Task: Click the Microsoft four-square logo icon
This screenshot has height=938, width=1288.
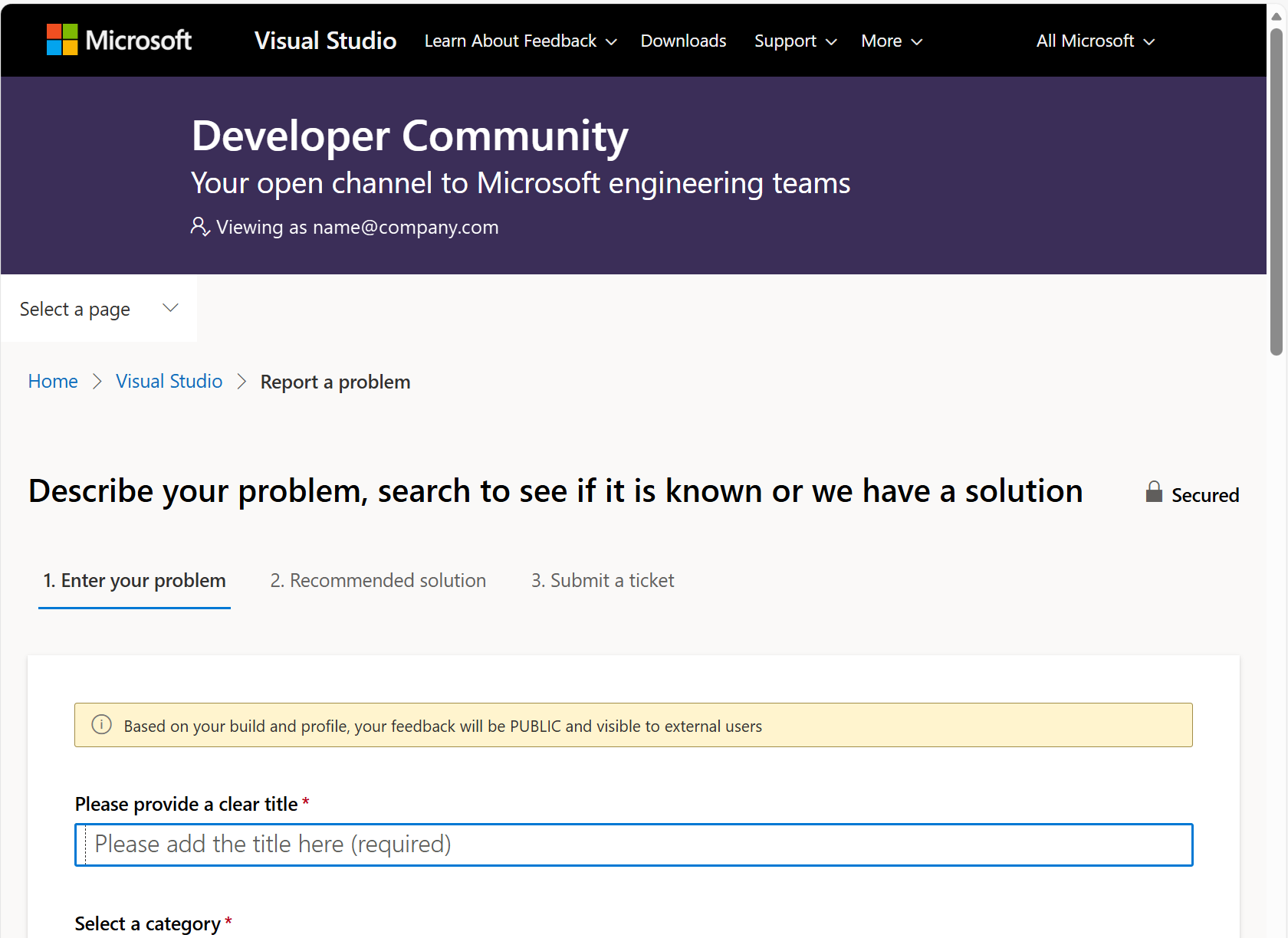Action: [x=62, y=40]
